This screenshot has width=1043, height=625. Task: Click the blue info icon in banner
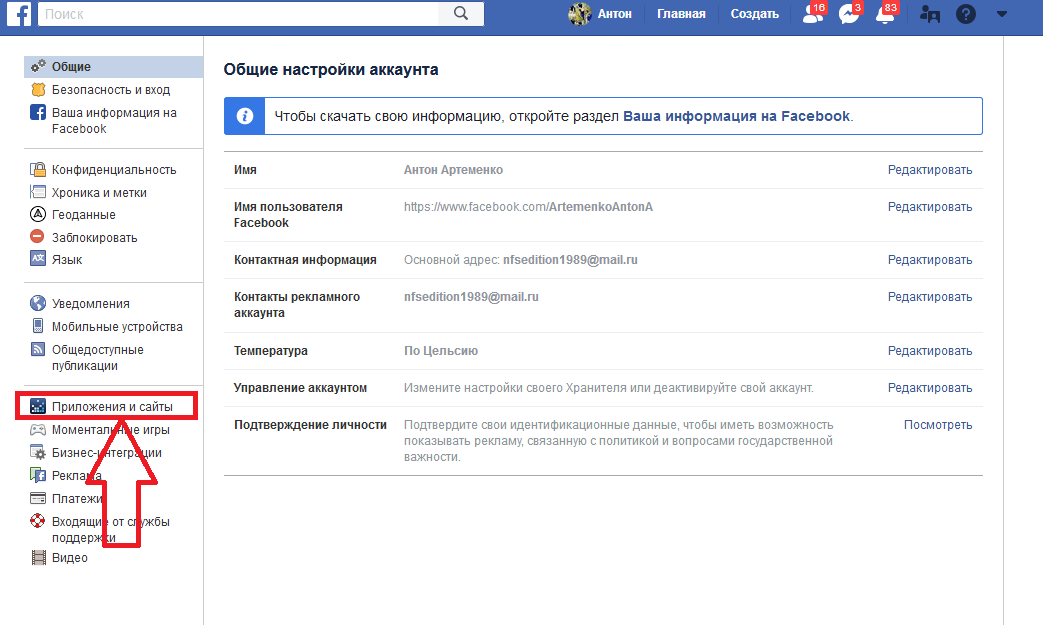pos(245,116)
